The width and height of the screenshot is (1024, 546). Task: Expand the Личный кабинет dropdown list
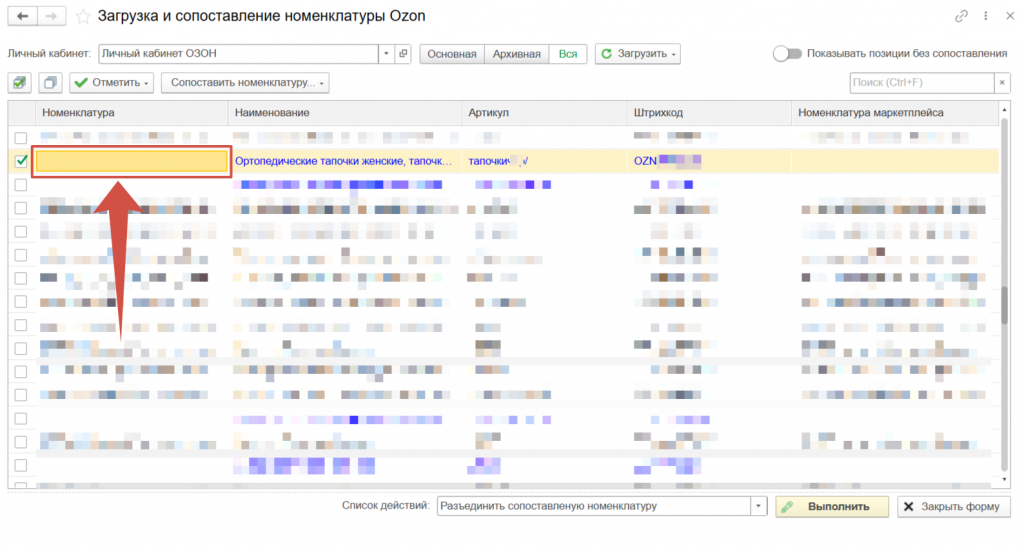(386, 54)
